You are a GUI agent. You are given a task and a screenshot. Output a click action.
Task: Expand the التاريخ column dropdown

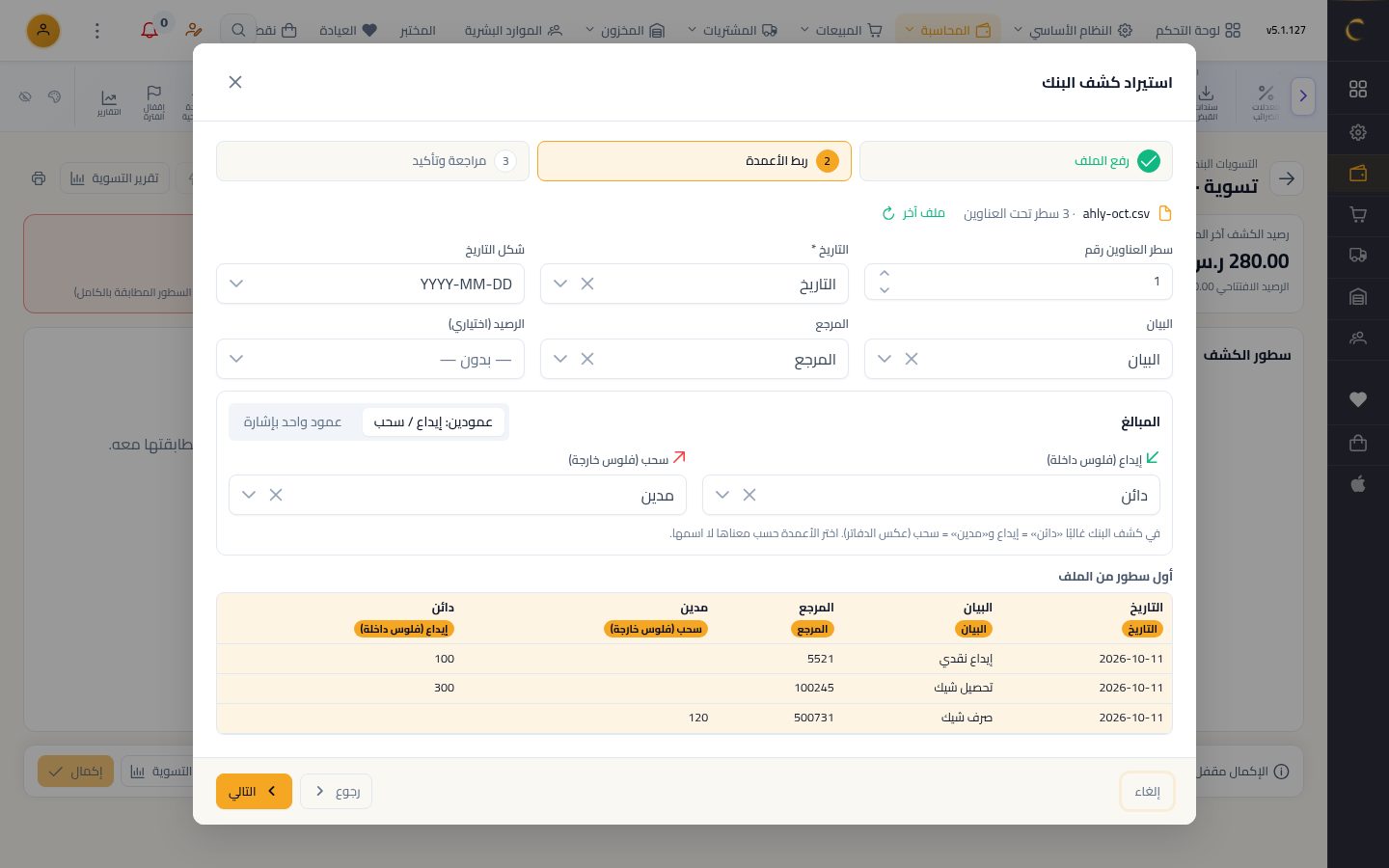[560, 284]
